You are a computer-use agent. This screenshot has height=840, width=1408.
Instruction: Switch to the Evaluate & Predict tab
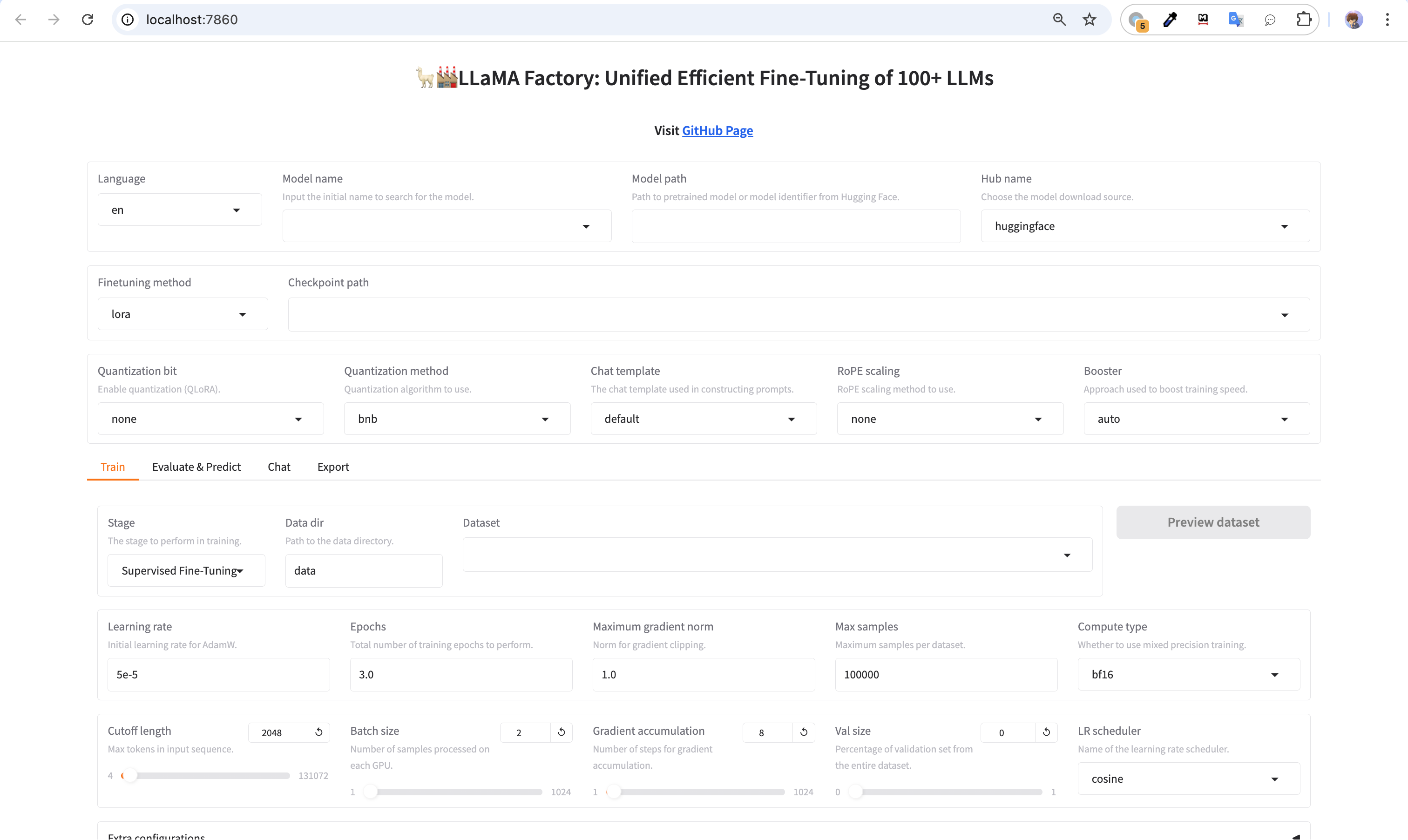(x=196, y=467)
